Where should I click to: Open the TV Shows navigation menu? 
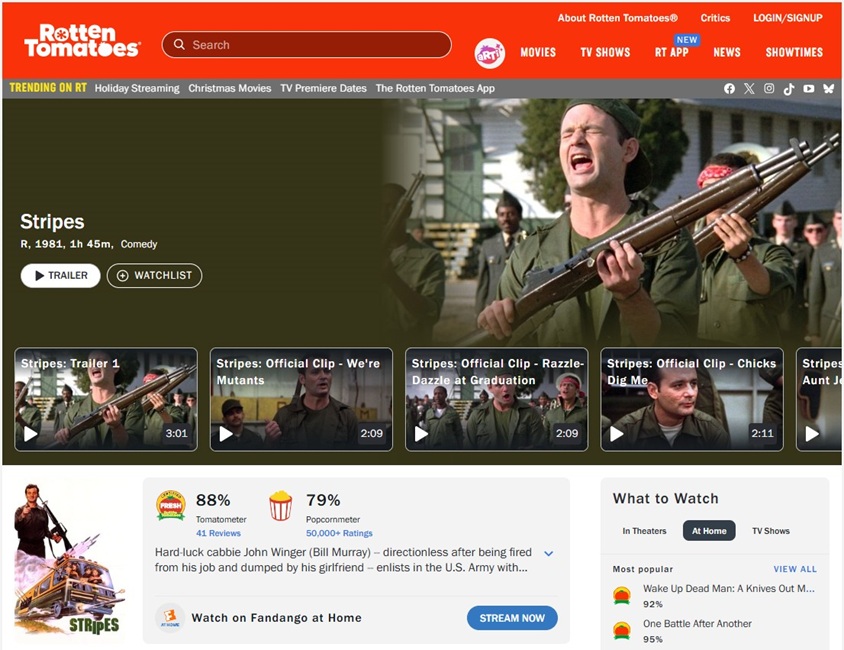[605, 52]
